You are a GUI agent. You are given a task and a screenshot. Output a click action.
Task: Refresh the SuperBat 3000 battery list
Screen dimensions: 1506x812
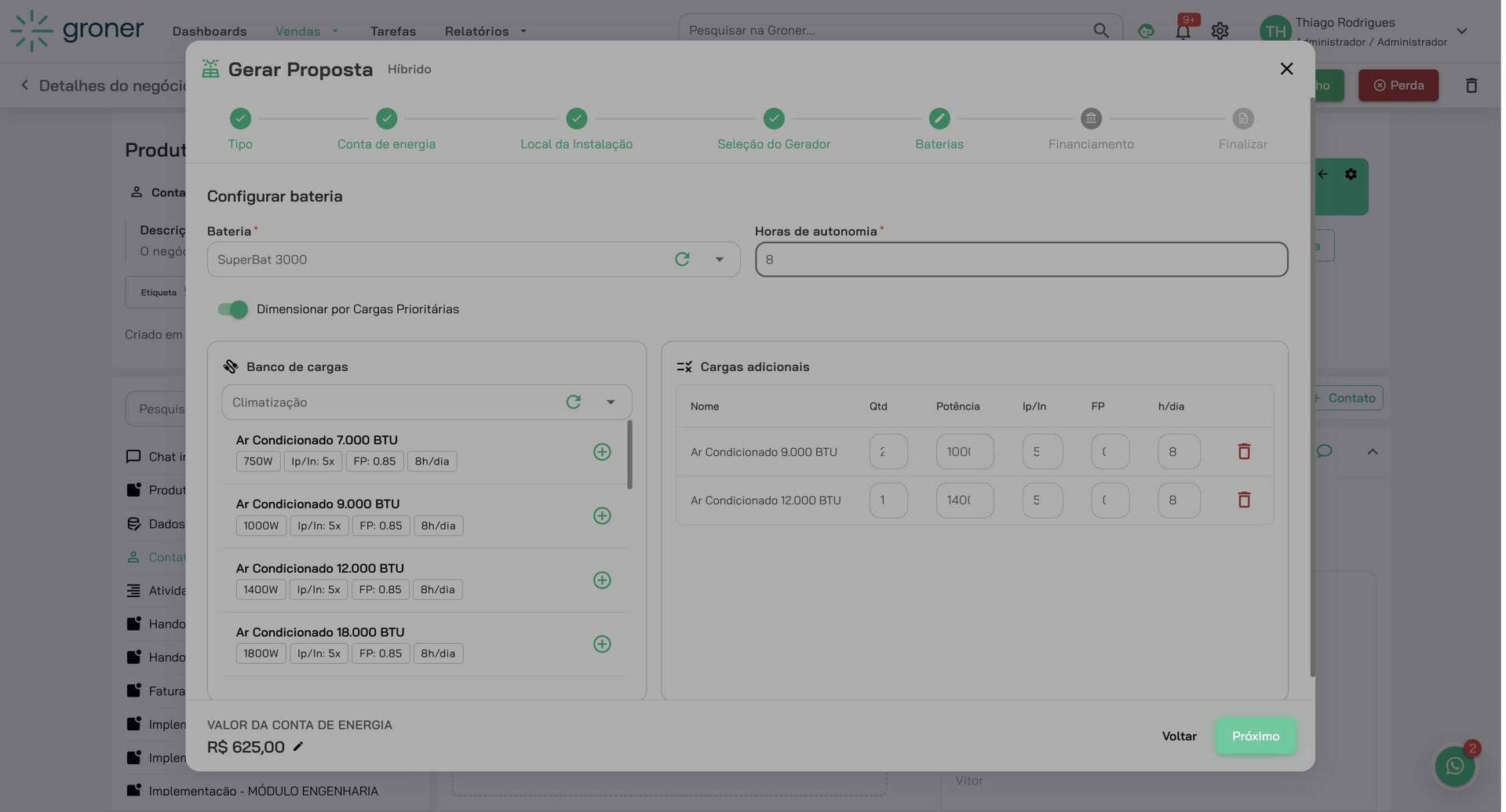681,259
